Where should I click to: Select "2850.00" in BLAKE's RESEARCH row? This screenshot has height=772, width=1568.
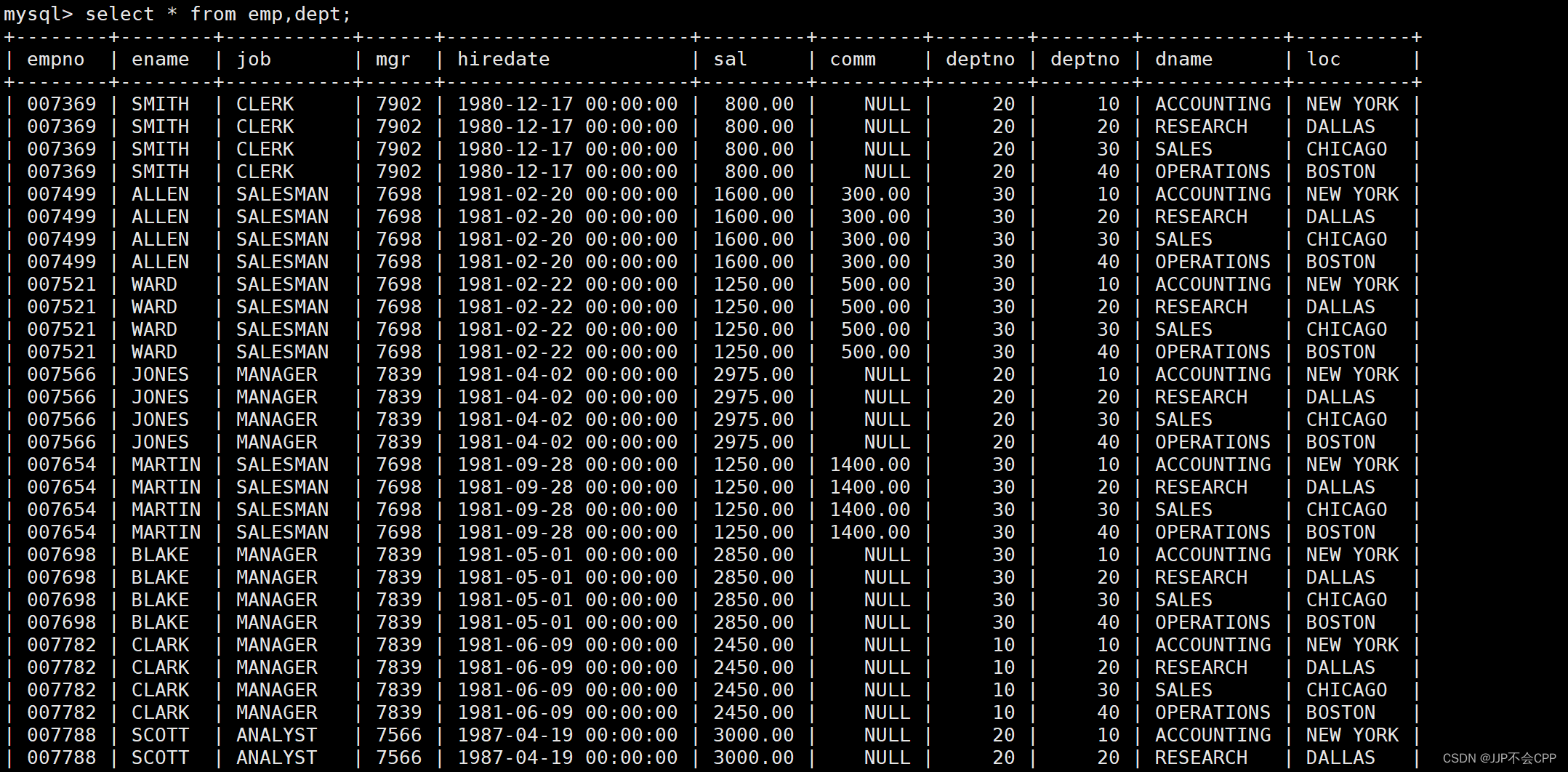coord(754,577)
